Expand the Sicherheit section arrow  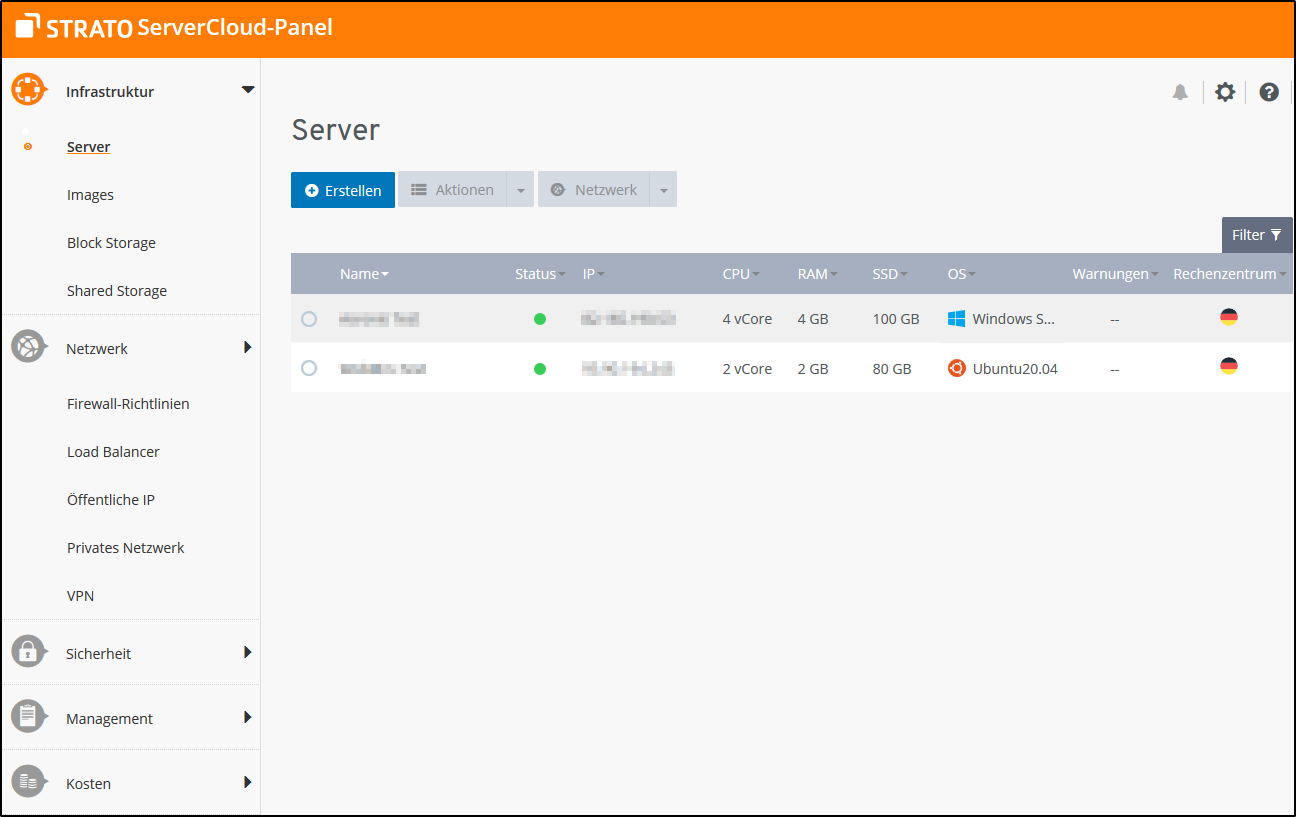coord(248,652)
